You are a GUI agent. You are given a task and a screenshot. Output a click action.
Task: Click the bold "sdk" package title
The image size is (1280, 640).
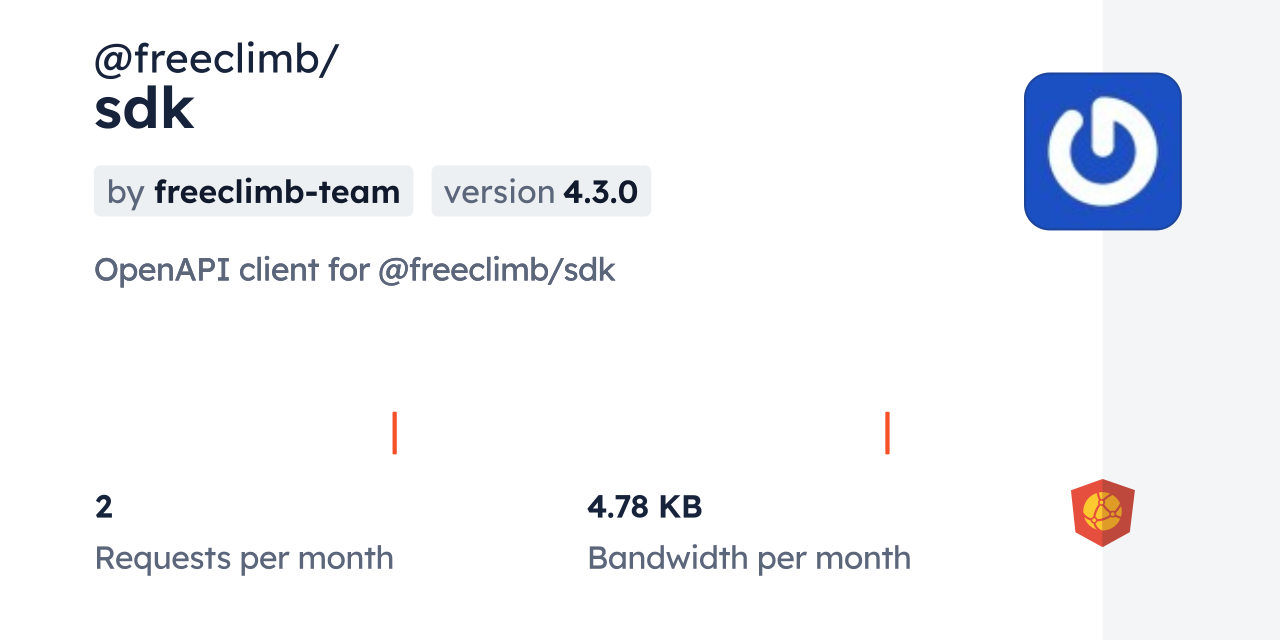(144, 111)
